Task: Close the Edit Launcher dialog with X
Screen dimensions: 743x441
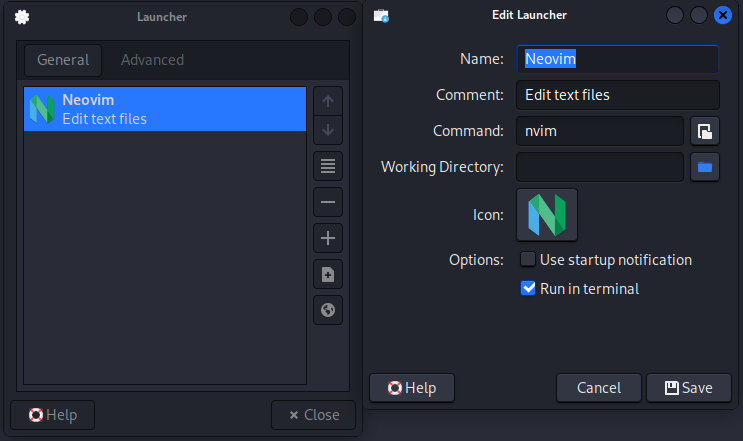Action: (x=723, y=16)
